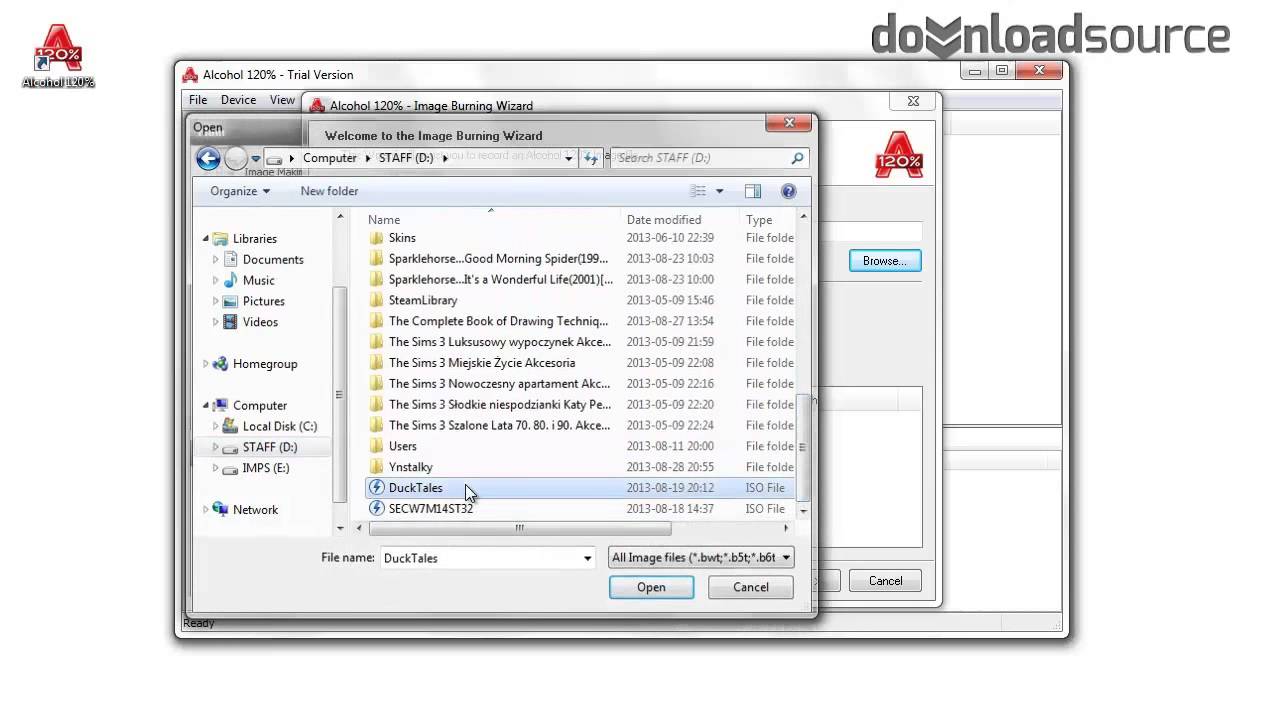
Task: Open the Device menu in Alcohol 120%
Action: (238, 100)
